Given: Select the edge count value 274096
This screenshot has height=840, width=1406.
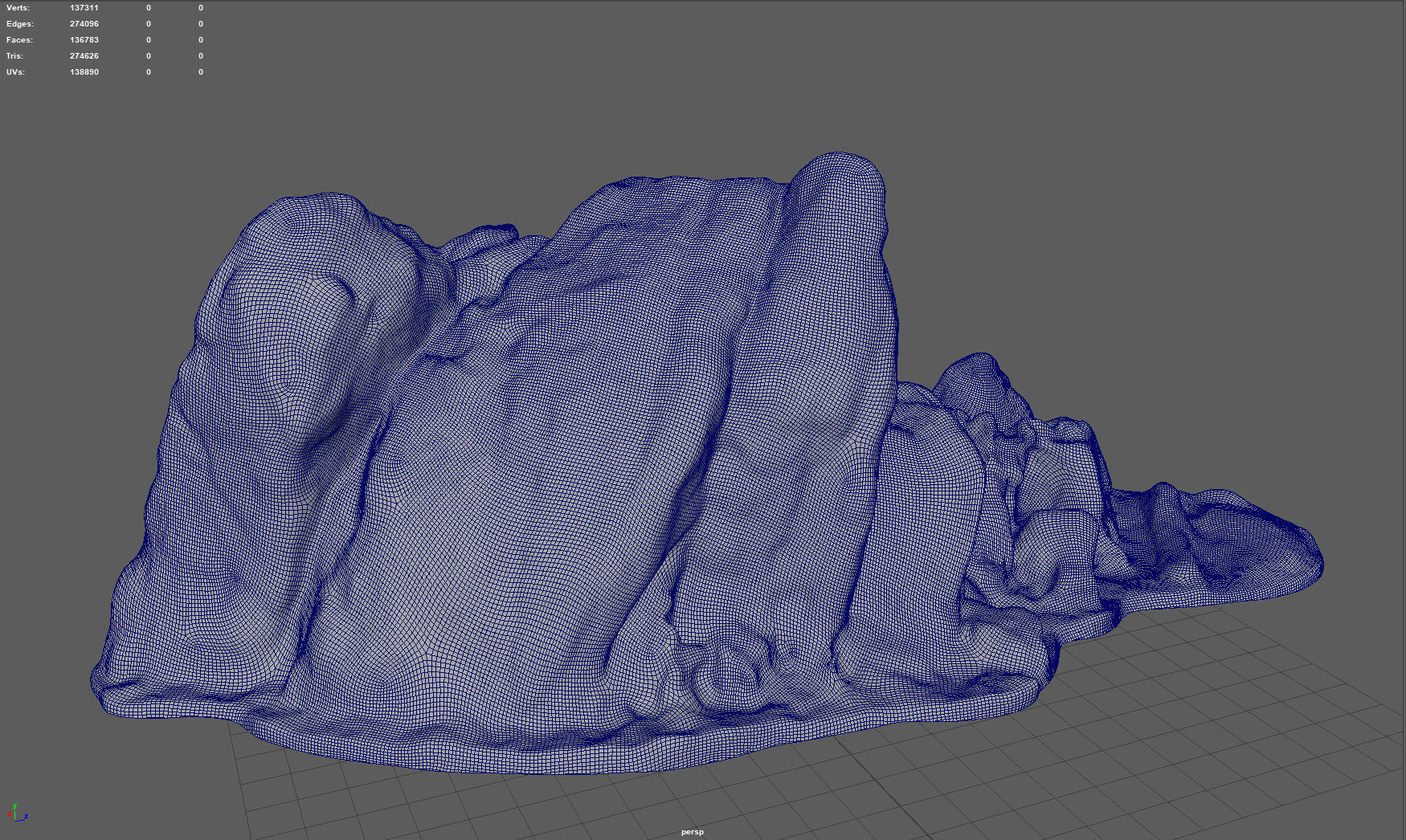Looking at the screenshot, I should tap(84, 24).
